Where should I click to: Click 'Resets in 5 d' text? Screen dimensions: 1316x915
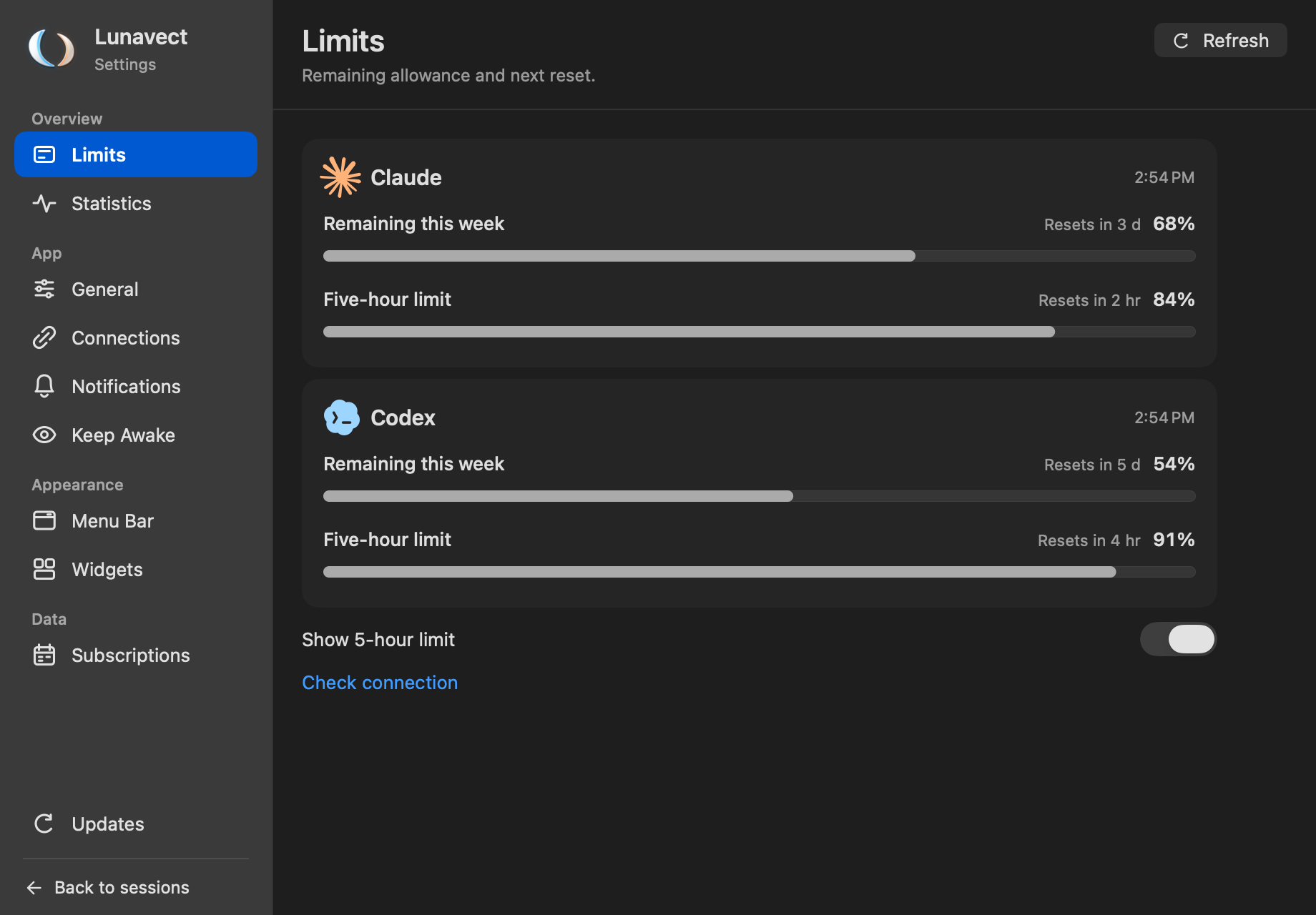(1092, 465)
